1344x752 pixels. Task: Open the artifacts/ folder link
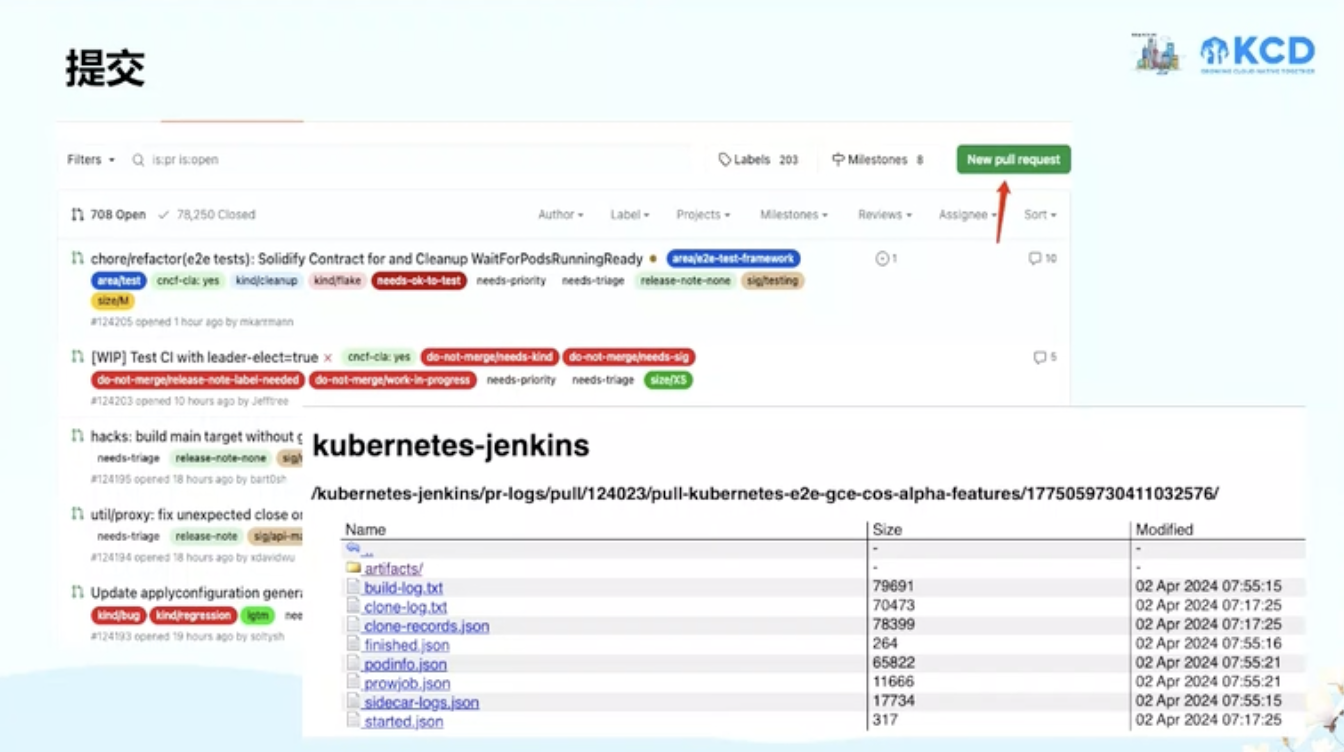393,569
